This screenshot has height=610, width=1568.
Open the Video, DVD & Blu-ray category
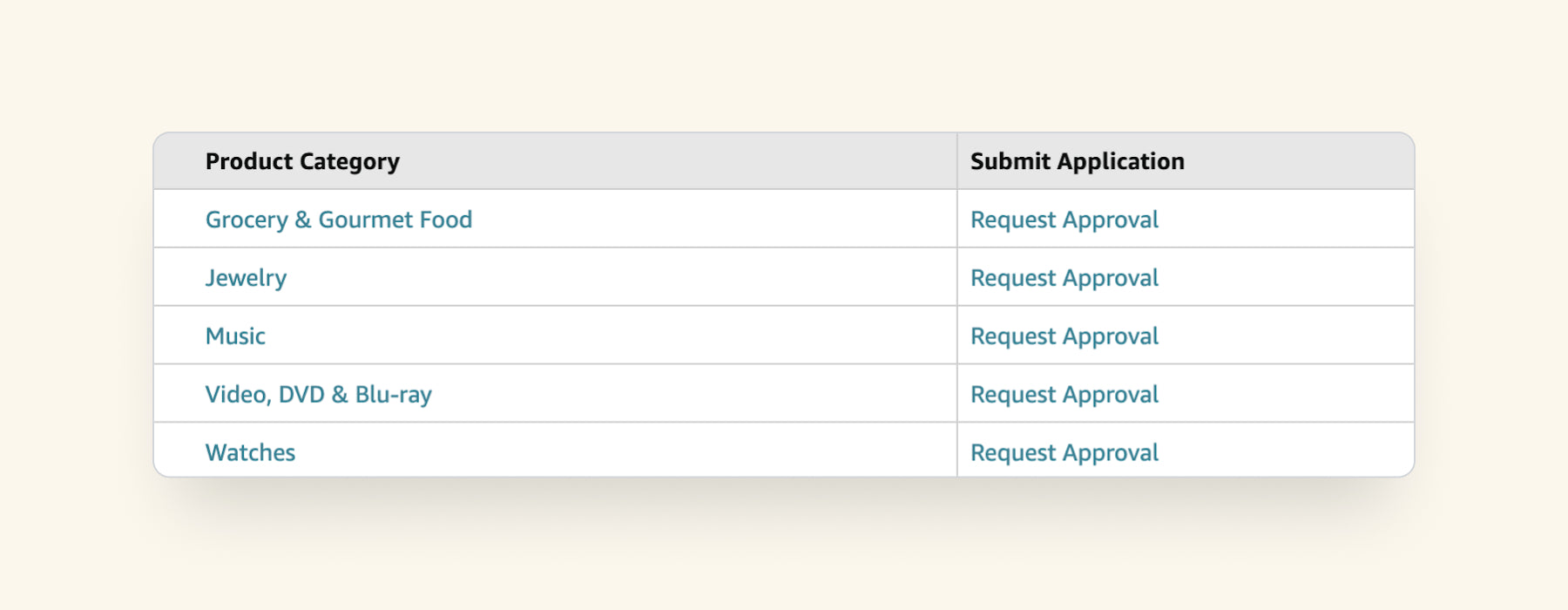coord(318,395)
